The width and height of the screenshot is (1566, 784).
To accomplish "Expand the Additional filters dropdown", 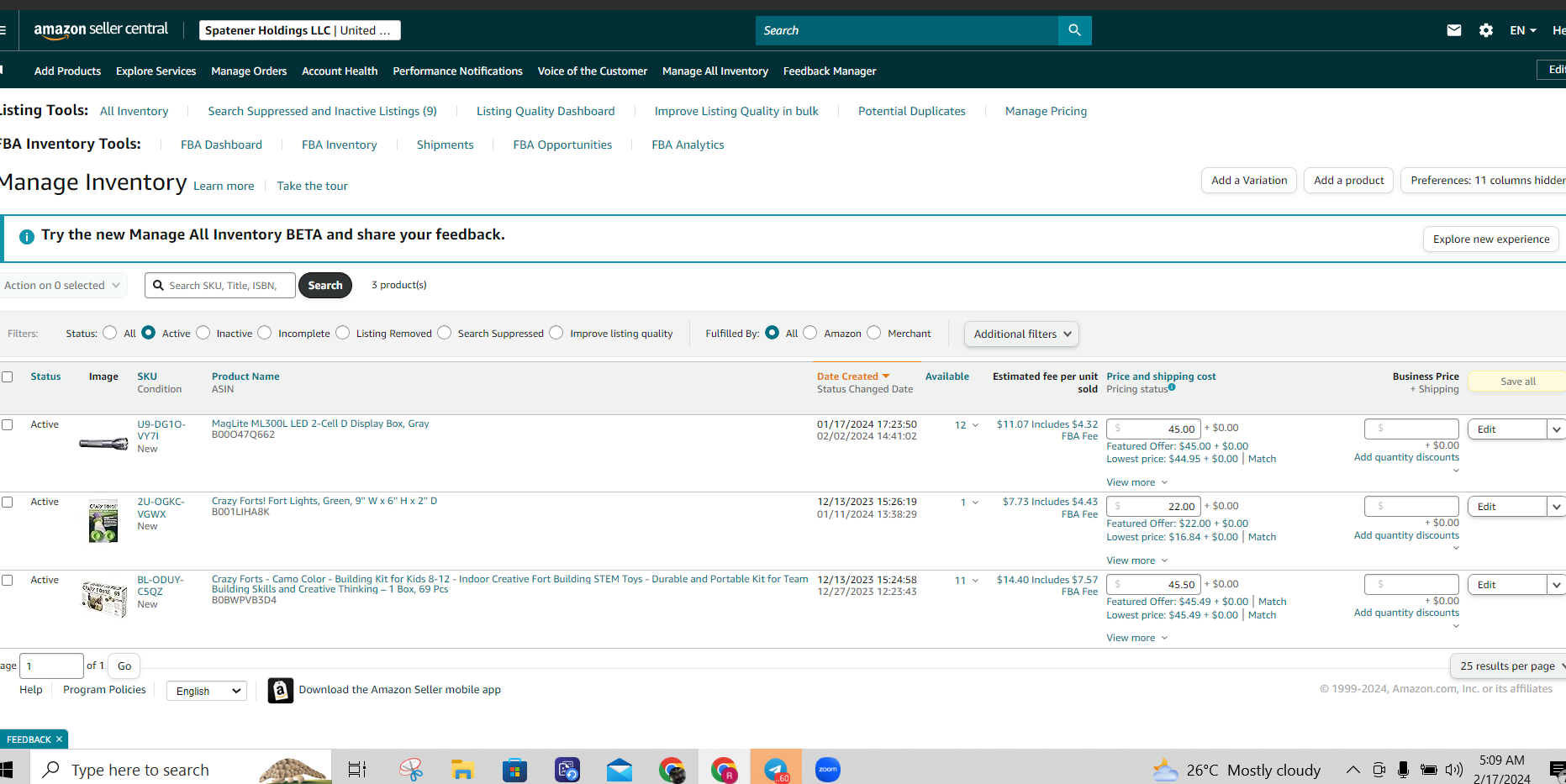I will coord(1021,334).
